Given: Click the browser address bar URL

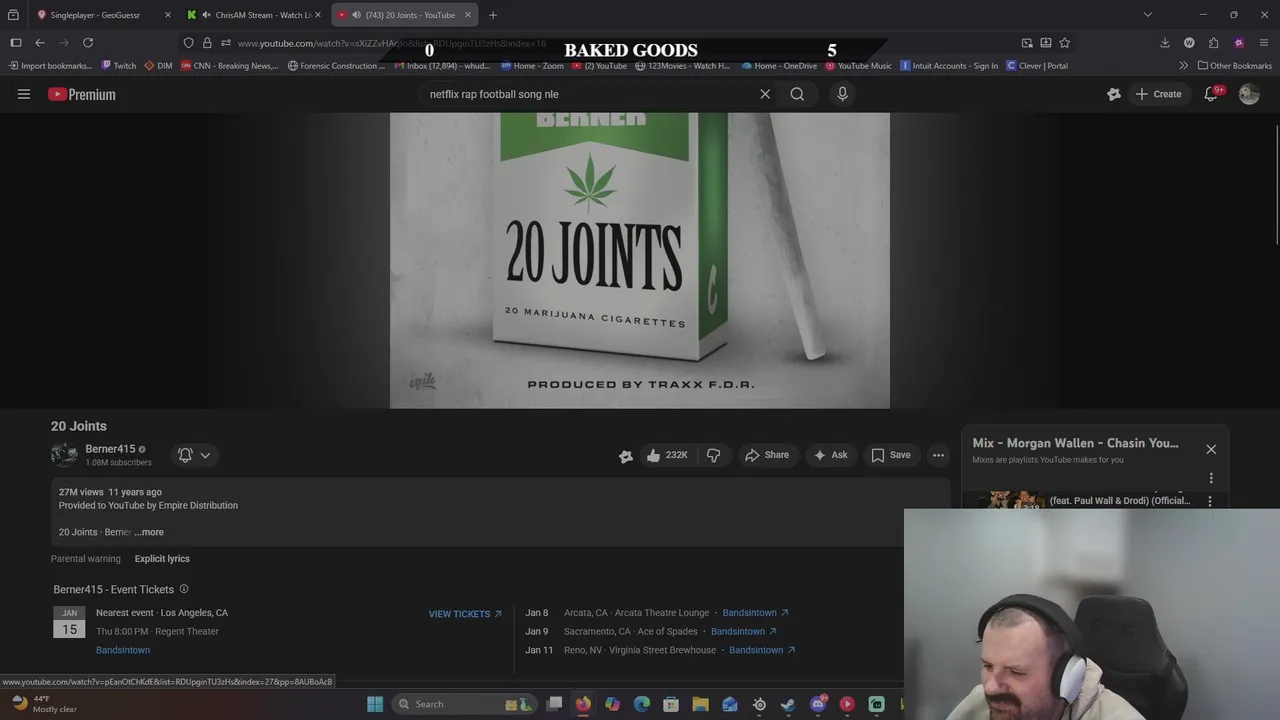Looking at the screenshot, I should click(391, 43).
